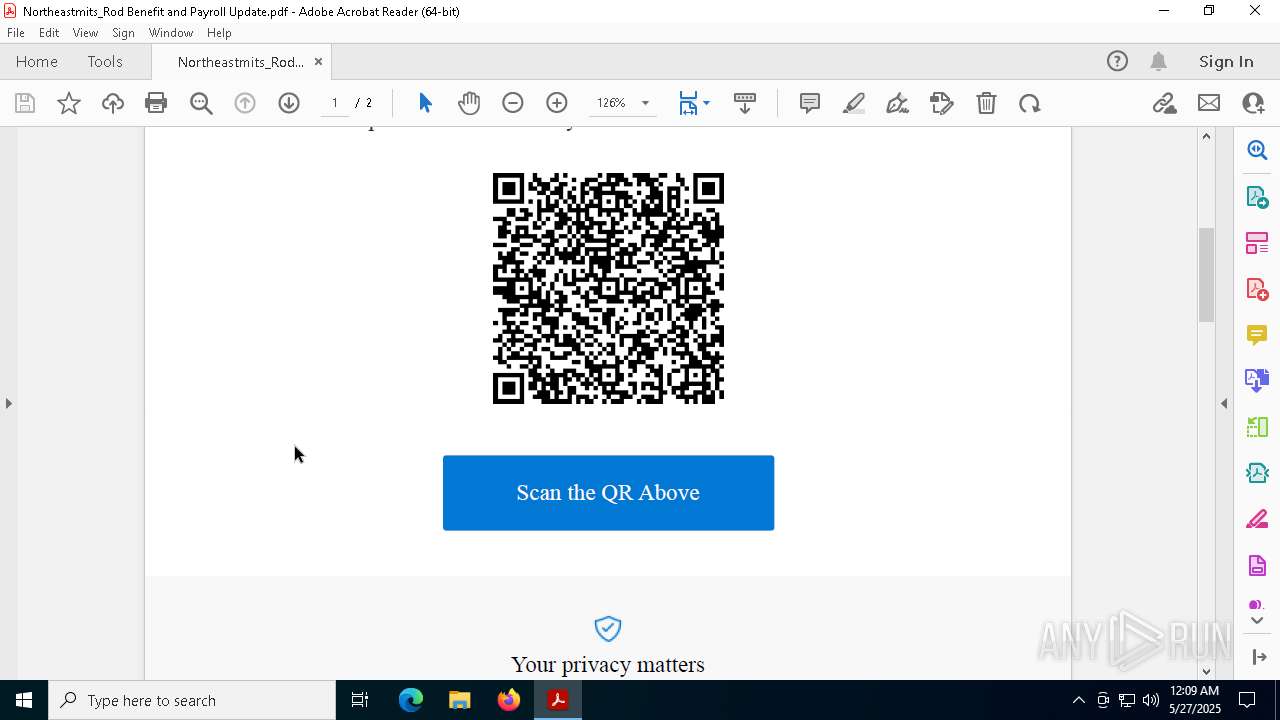The image size is (1280, 720).
Task: Open the Help menu
Action: click(219, 33)
